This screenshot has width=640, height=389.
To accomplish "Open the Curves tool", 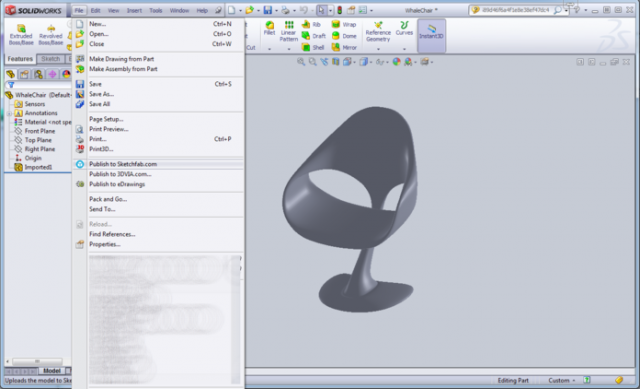I will [404, 29].
